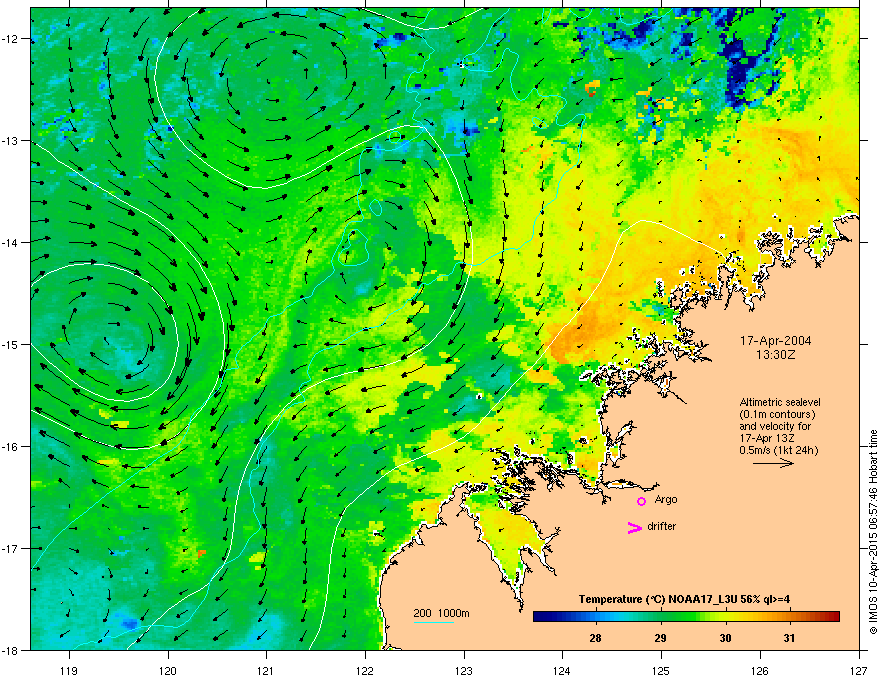
Task: Click the temperature color bar
Action: [x=686, y=617]
